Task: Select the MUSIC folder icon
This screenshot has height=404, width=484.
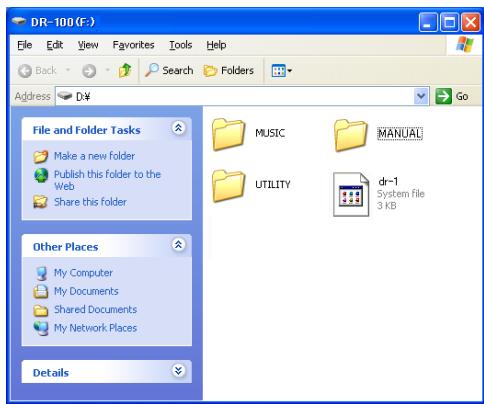Action: (x=229, y=135)
